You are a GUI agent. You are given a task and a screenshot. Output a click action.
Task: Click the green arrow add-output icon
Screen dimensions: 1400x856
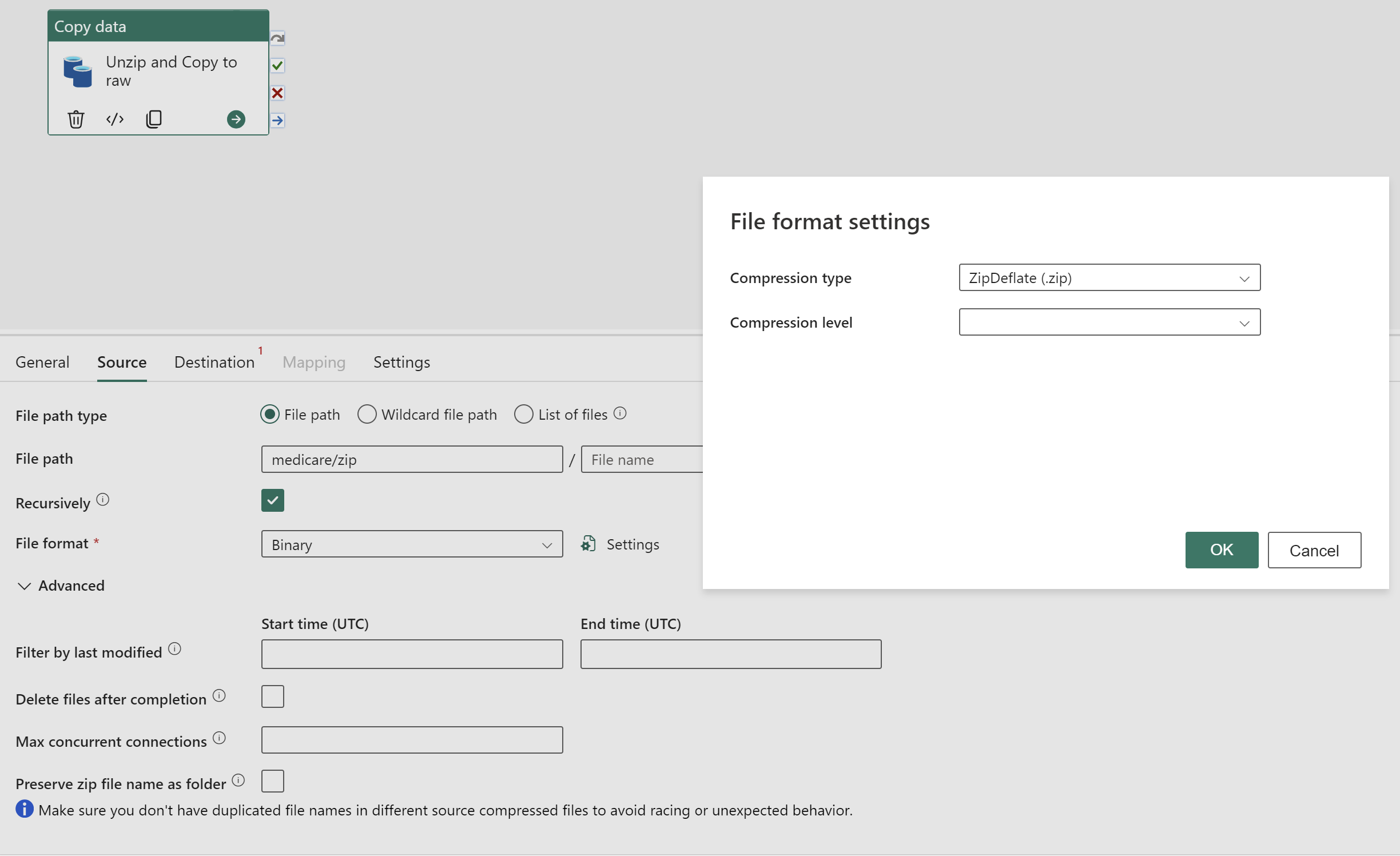[x=236, y=119]
